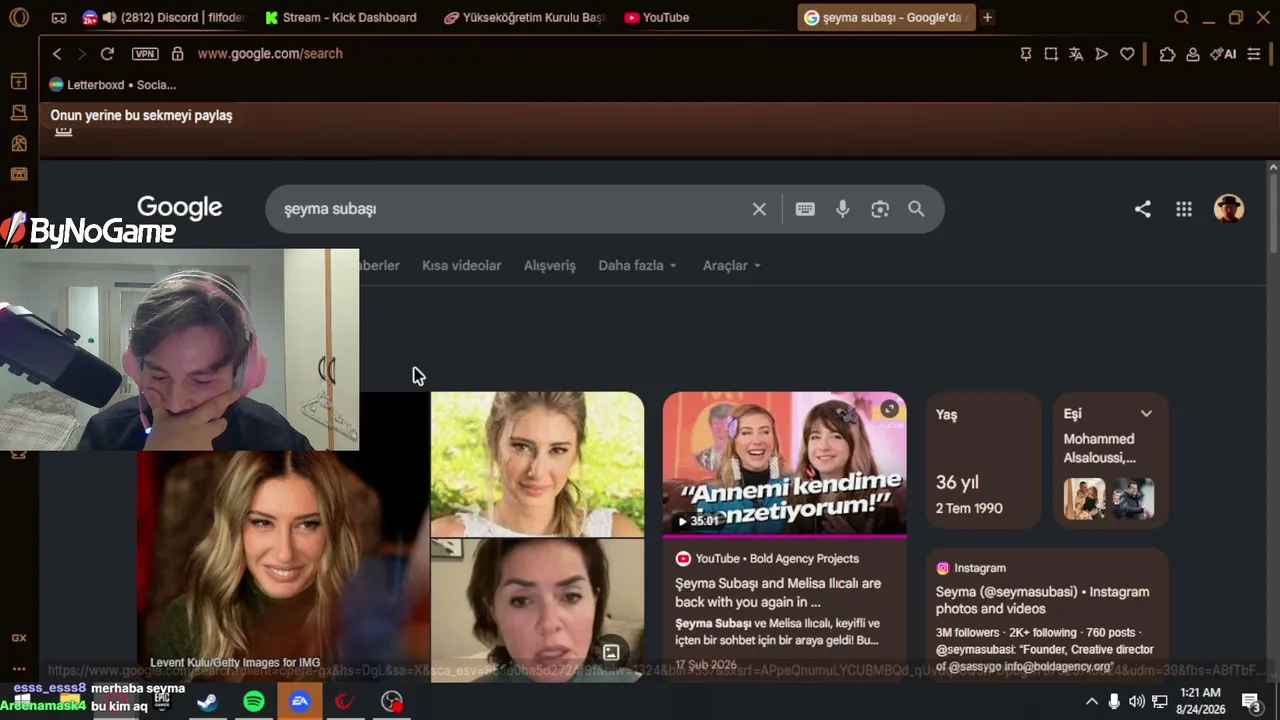Open the Opera GX main menu logo

click(x=18, y=17)
